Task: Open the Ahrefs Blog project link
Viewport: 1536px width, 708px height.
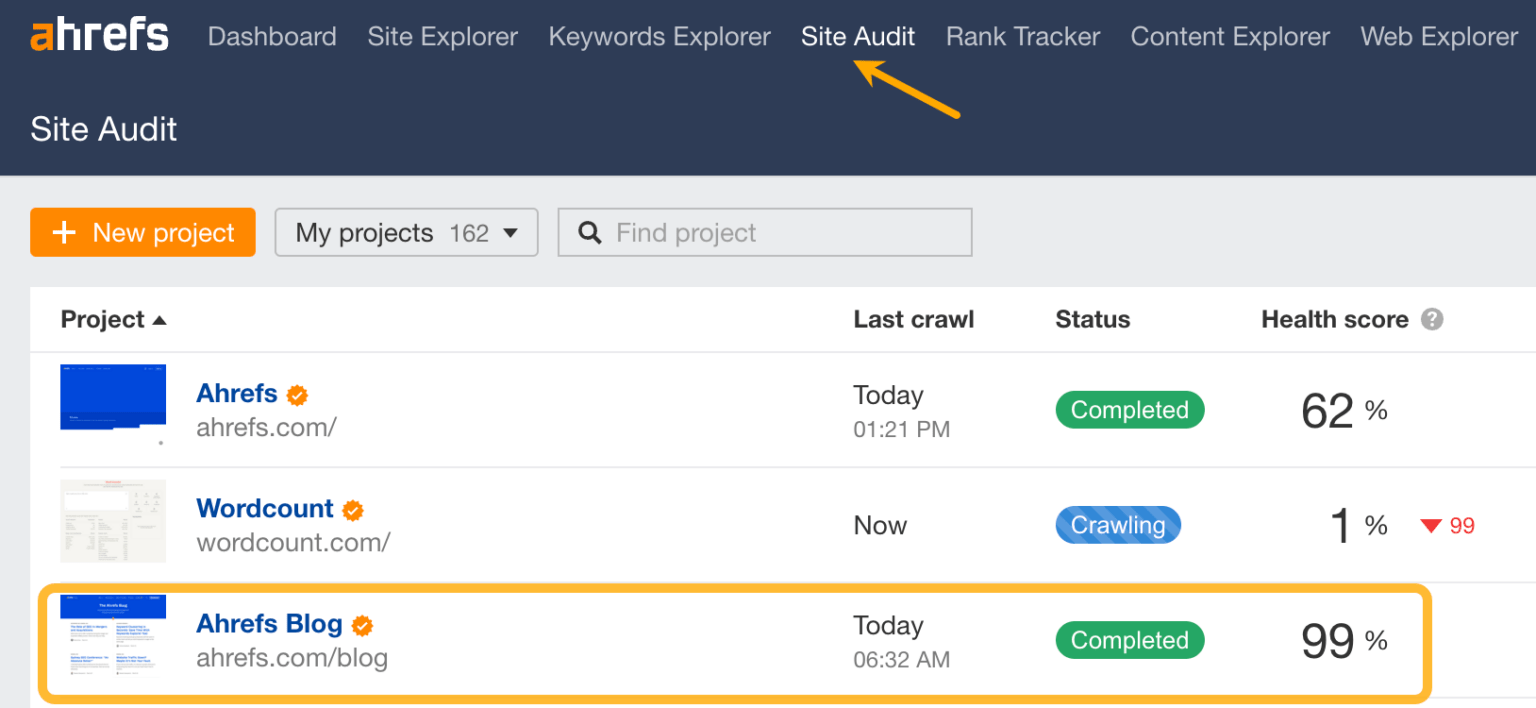Action: click(270, 623)
